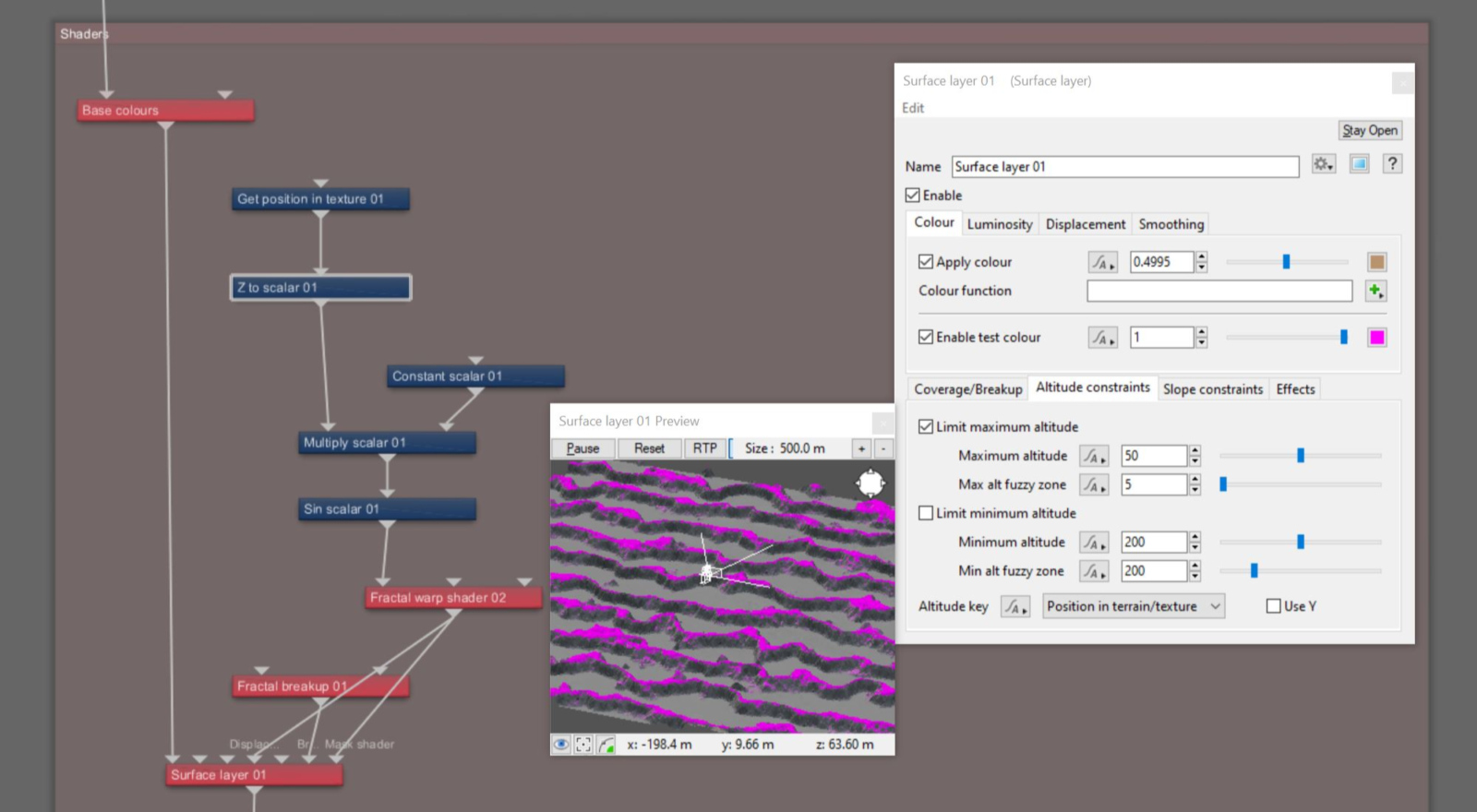Open help with the question mark button
Image resolution: width=1477 pixels, height=812 pixels.
click(1392, 164)
